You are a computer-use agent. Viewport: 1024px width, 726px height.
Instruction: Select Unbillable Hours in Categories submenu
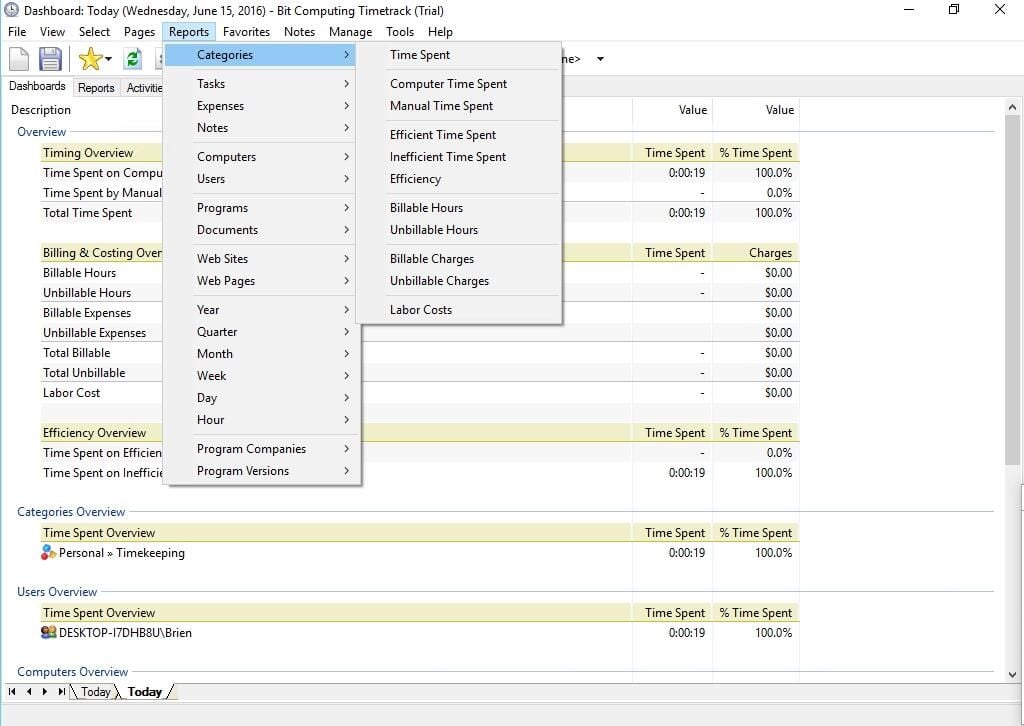pyautogui.click(x=458, y=230)
